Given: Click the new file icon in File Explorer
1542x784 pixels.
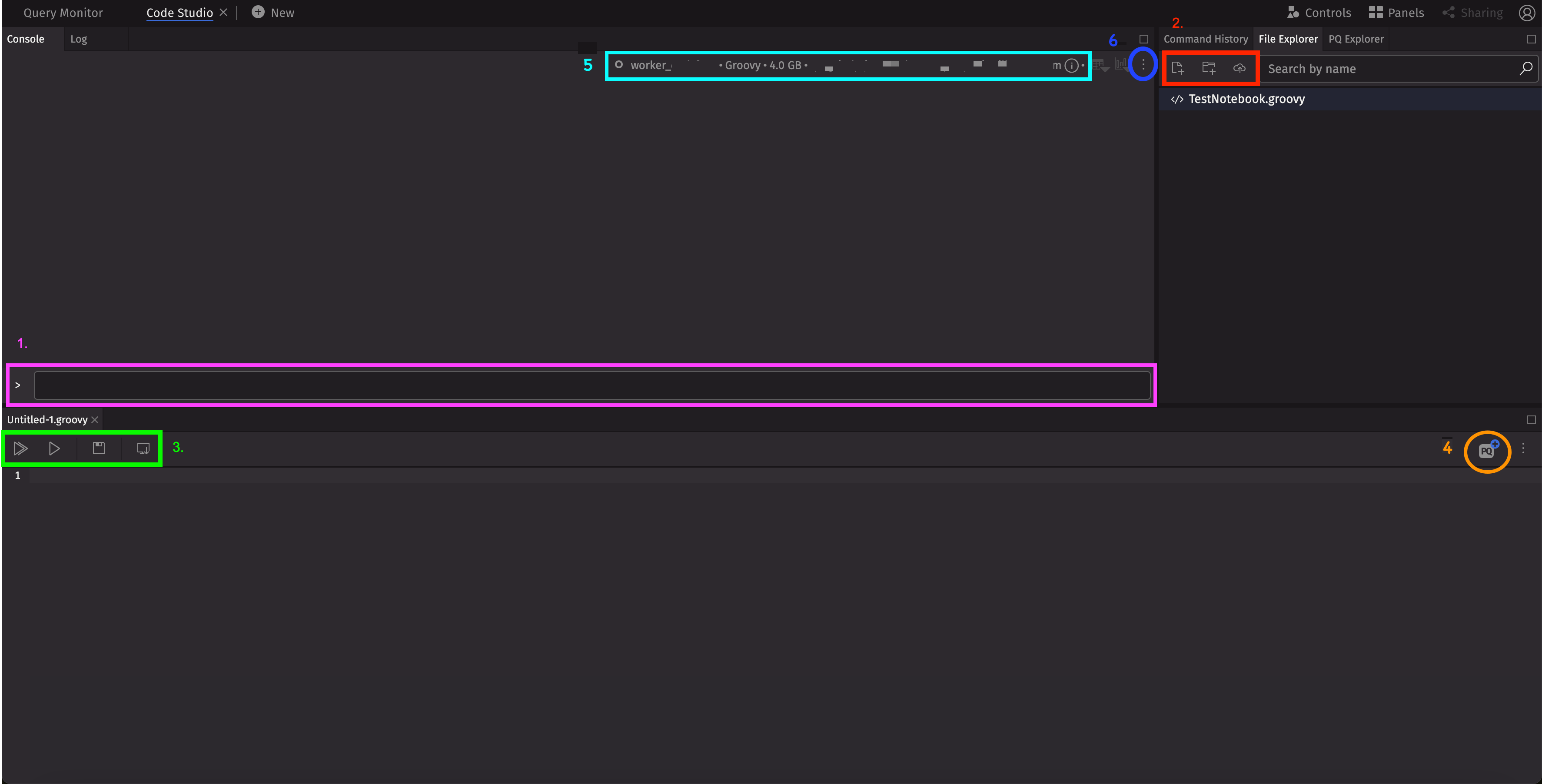Looking at the screenshot, I should point(1177,68).
